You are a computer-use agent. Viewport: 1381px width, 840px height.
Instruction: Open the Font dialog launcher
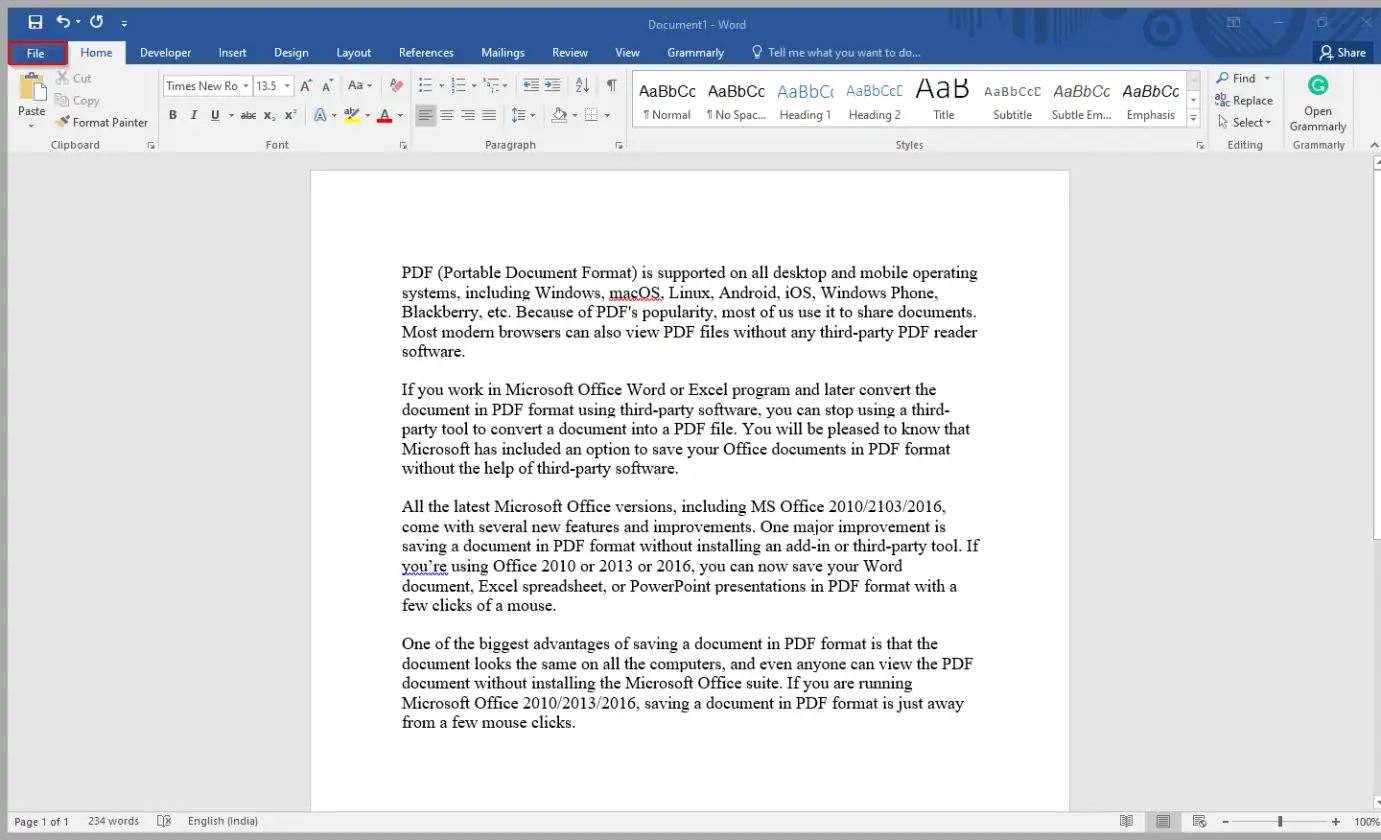403,146
